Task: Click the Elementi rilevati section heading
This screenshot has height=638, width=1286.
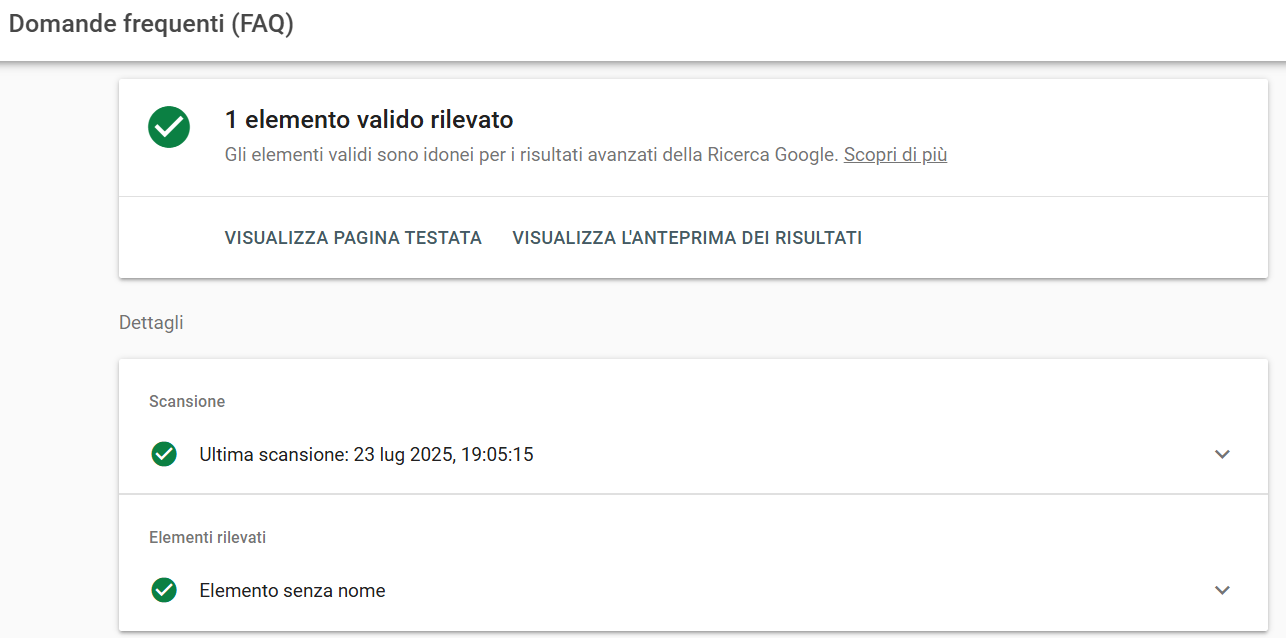Action: pos(207,537)
